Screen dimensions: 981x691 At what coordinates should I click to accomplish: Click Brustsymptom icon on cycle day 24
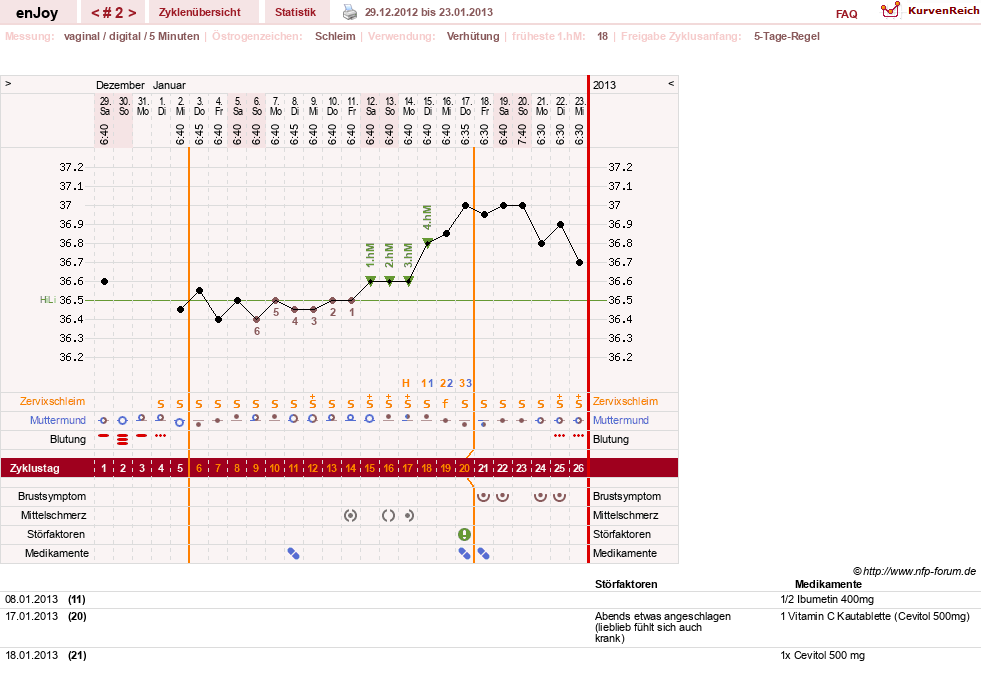click(541, 496)
